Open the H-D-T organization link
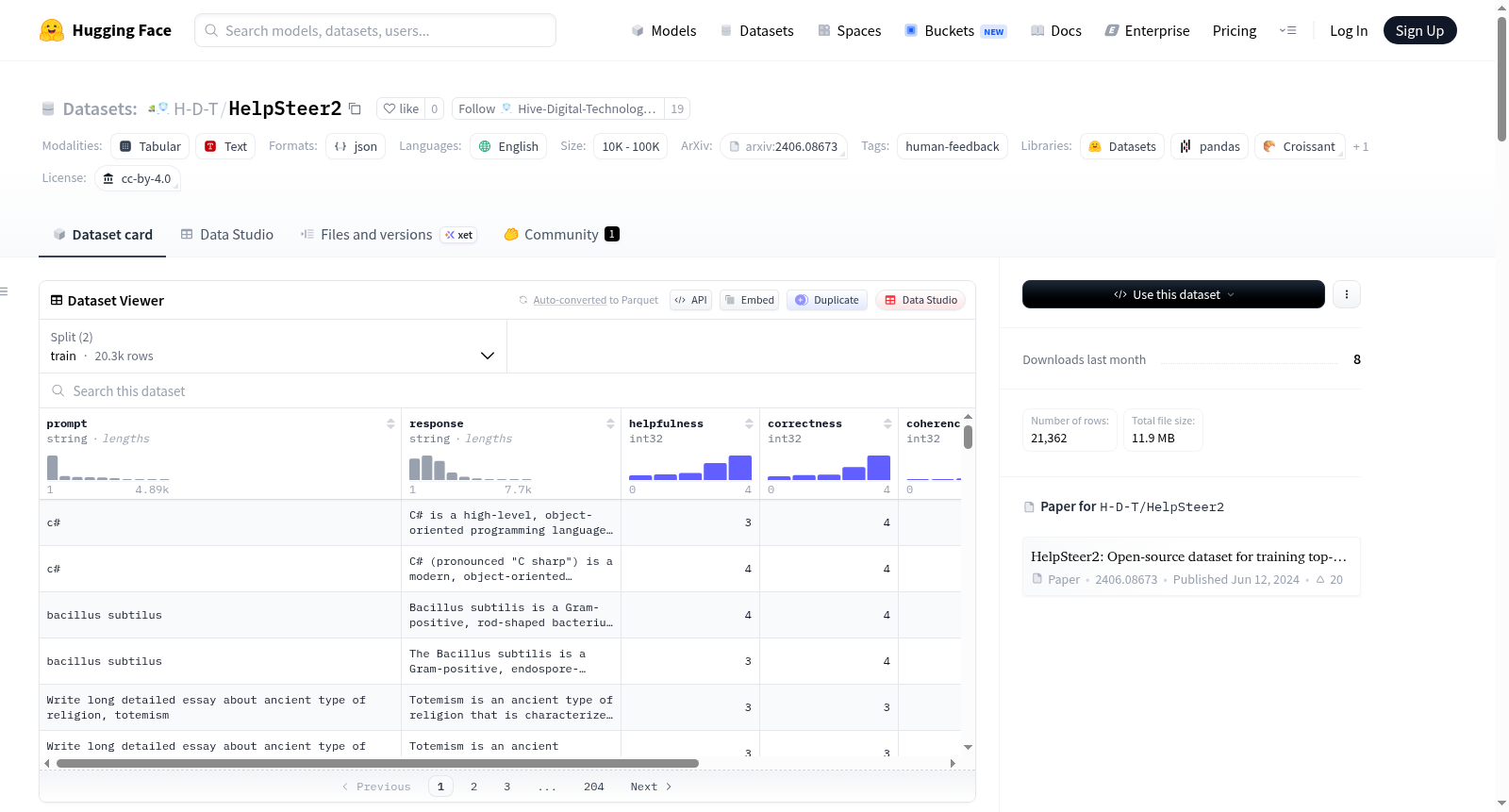The width and height of the screenshot is (1509, 812). [195, 108]
